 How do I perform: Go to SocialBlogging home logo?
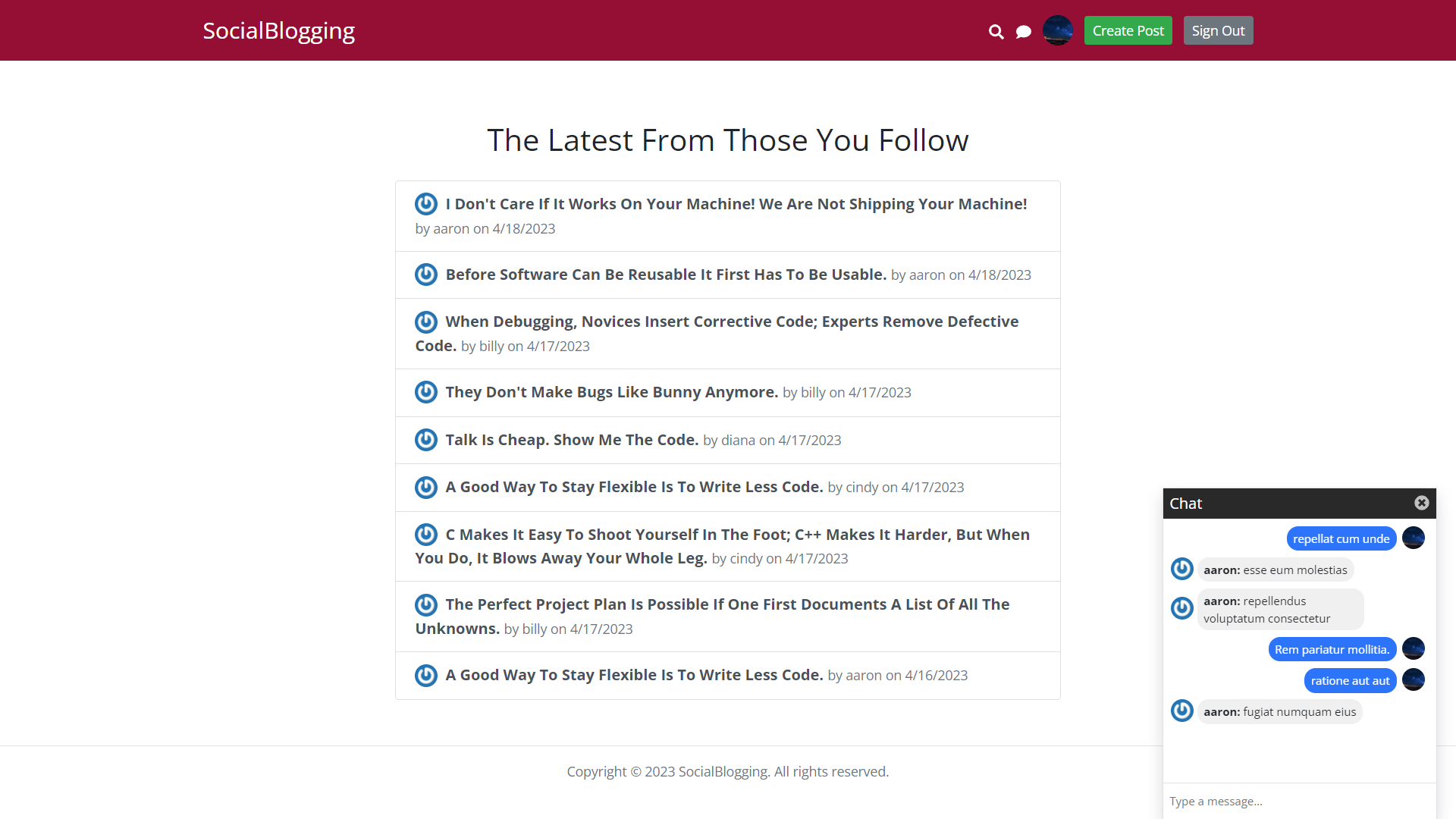click(278, 30)
